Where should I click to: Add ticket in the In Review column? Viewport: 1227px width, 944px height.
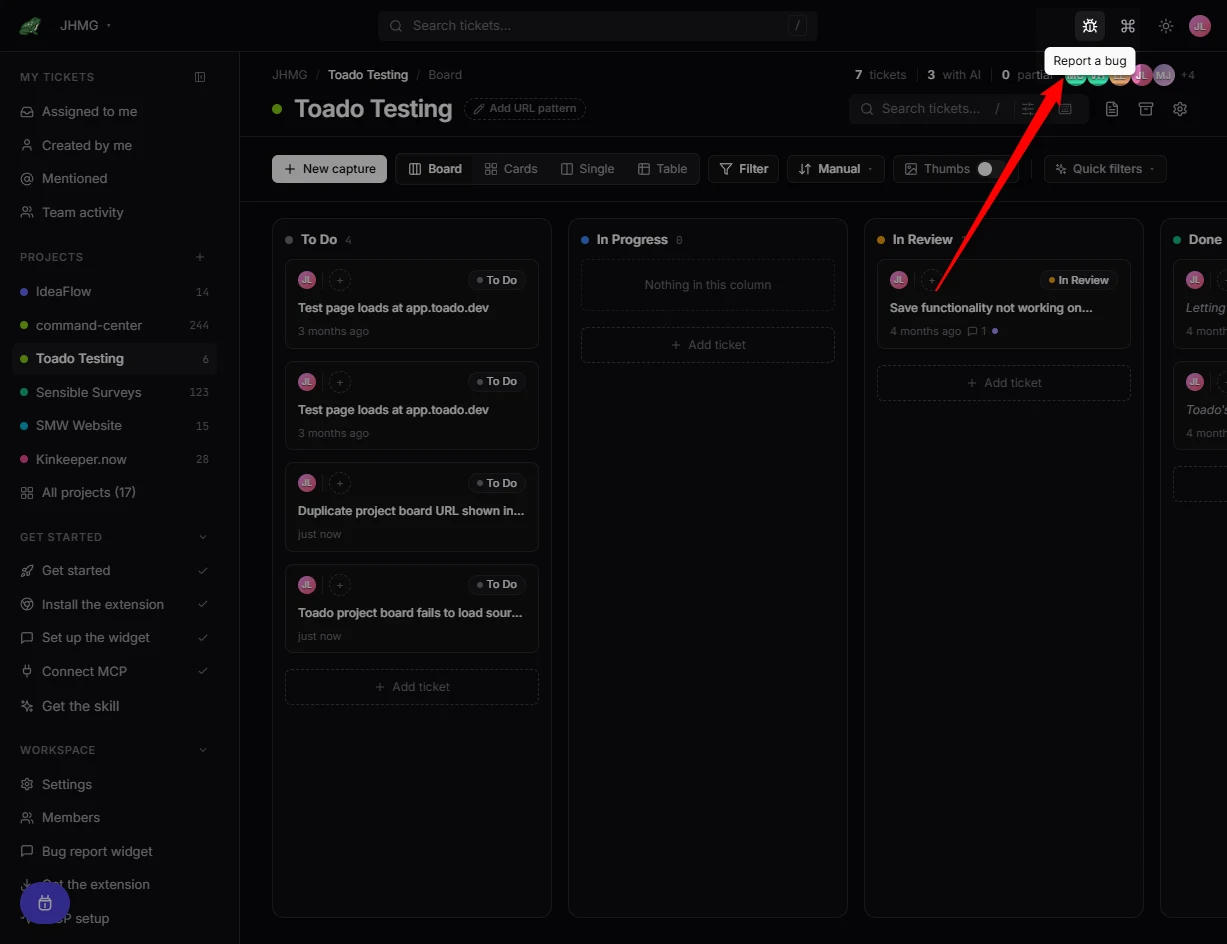tap(1004, 383)
